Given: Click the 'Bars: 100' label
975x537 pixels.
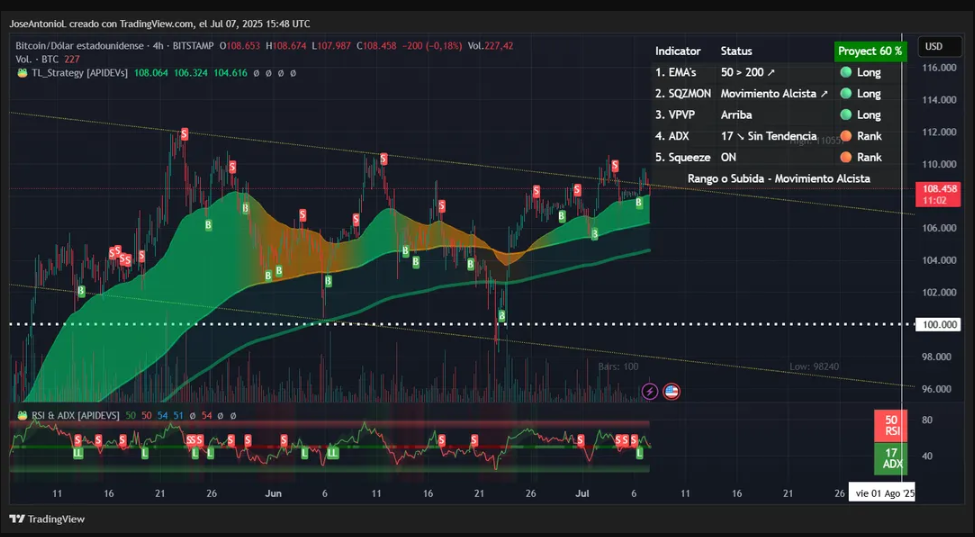Looking at the screenshot, I should [x=618, y=367].
